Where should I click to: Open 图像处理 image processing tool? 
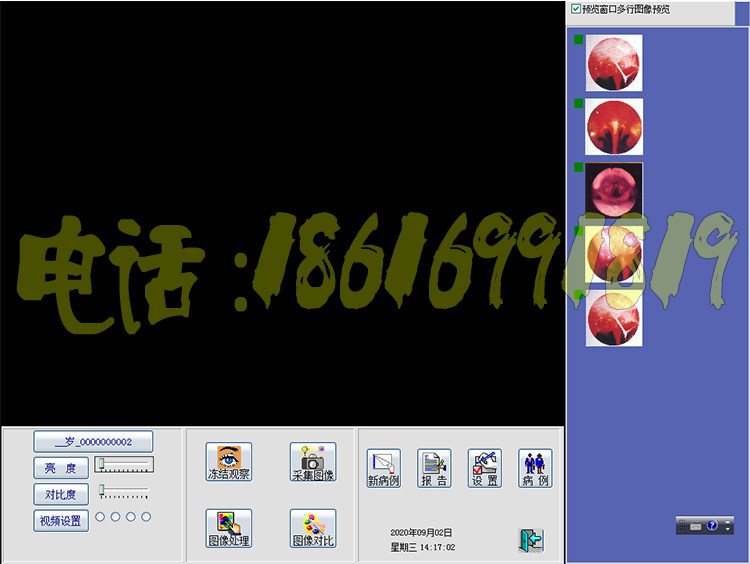click(x=229, y=528)
